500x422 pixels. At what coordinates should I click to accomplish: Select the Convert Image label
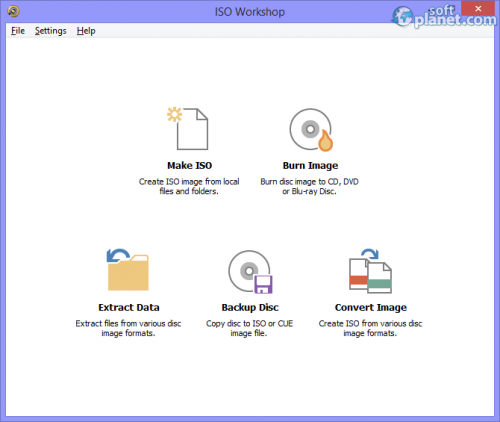[371, 307]
